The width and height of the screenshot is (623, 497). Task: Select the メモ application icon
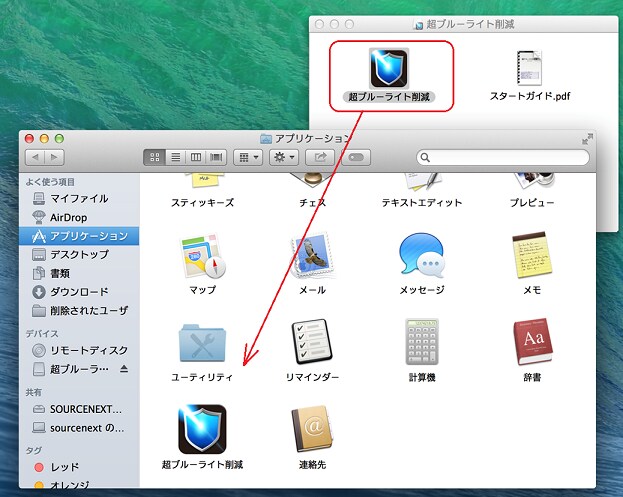click(532, 255)
